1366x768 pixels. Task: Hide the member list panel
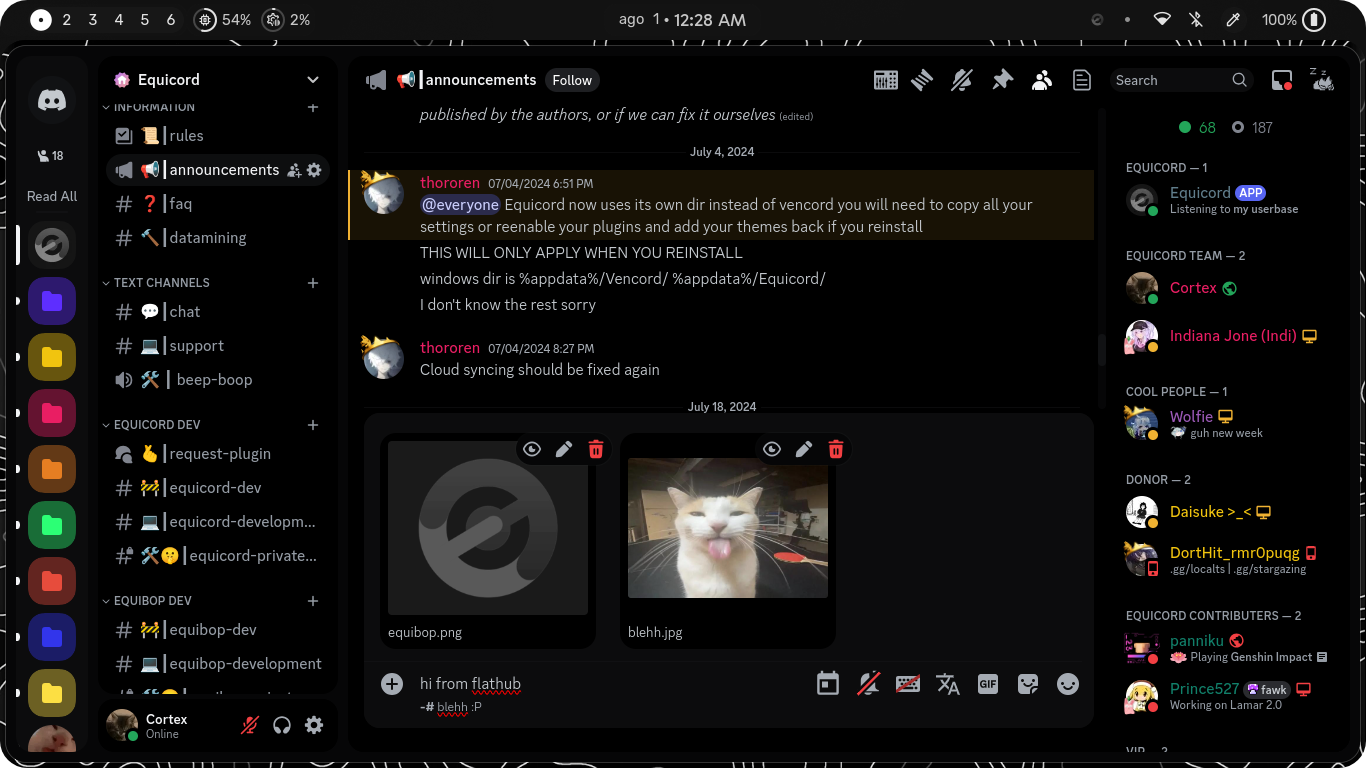[x=1042, y=80]
